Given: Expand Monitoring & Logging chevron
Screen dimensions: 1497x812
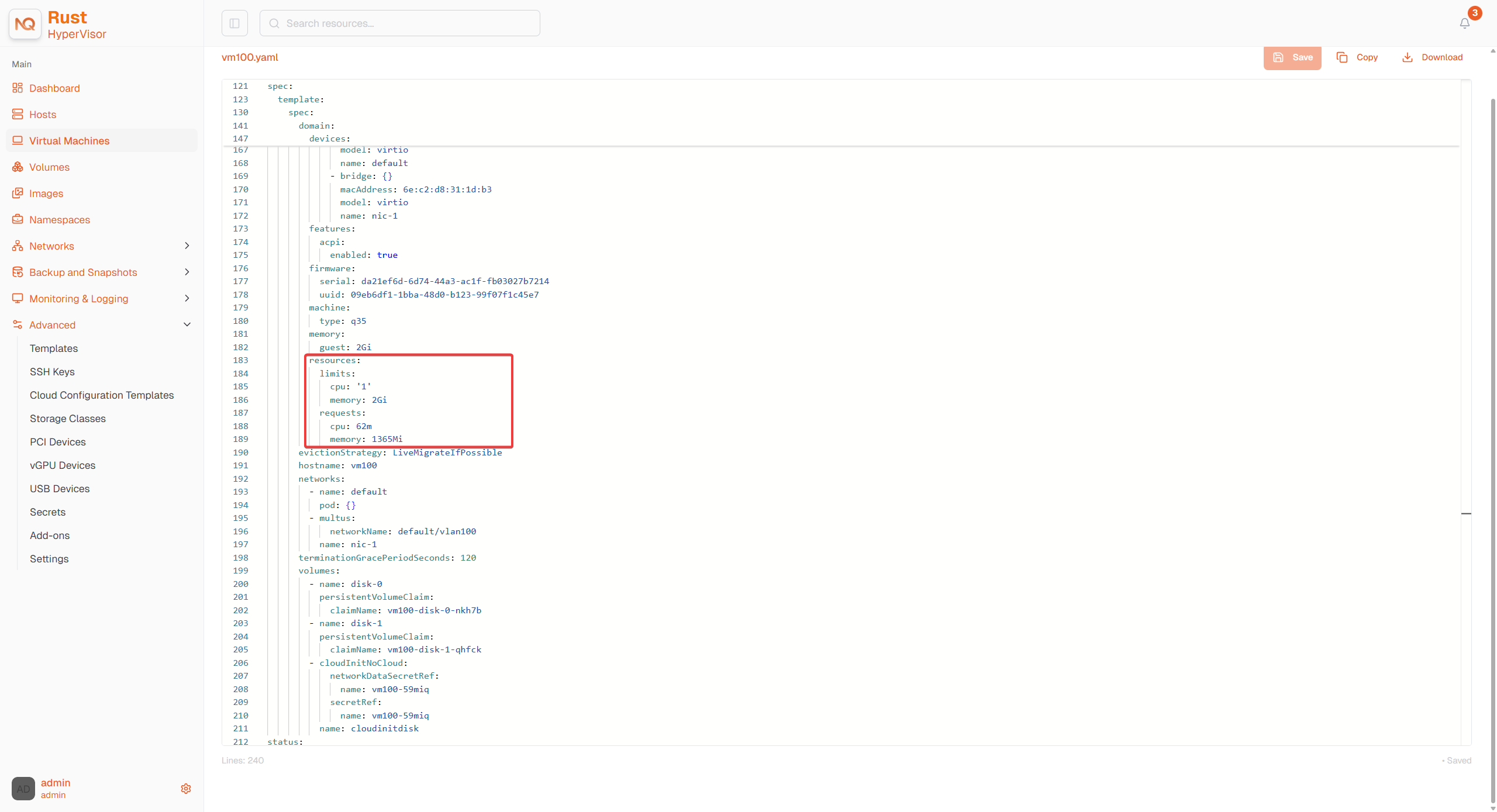Looking at the screenshot, I should click(x=187, y=298).
